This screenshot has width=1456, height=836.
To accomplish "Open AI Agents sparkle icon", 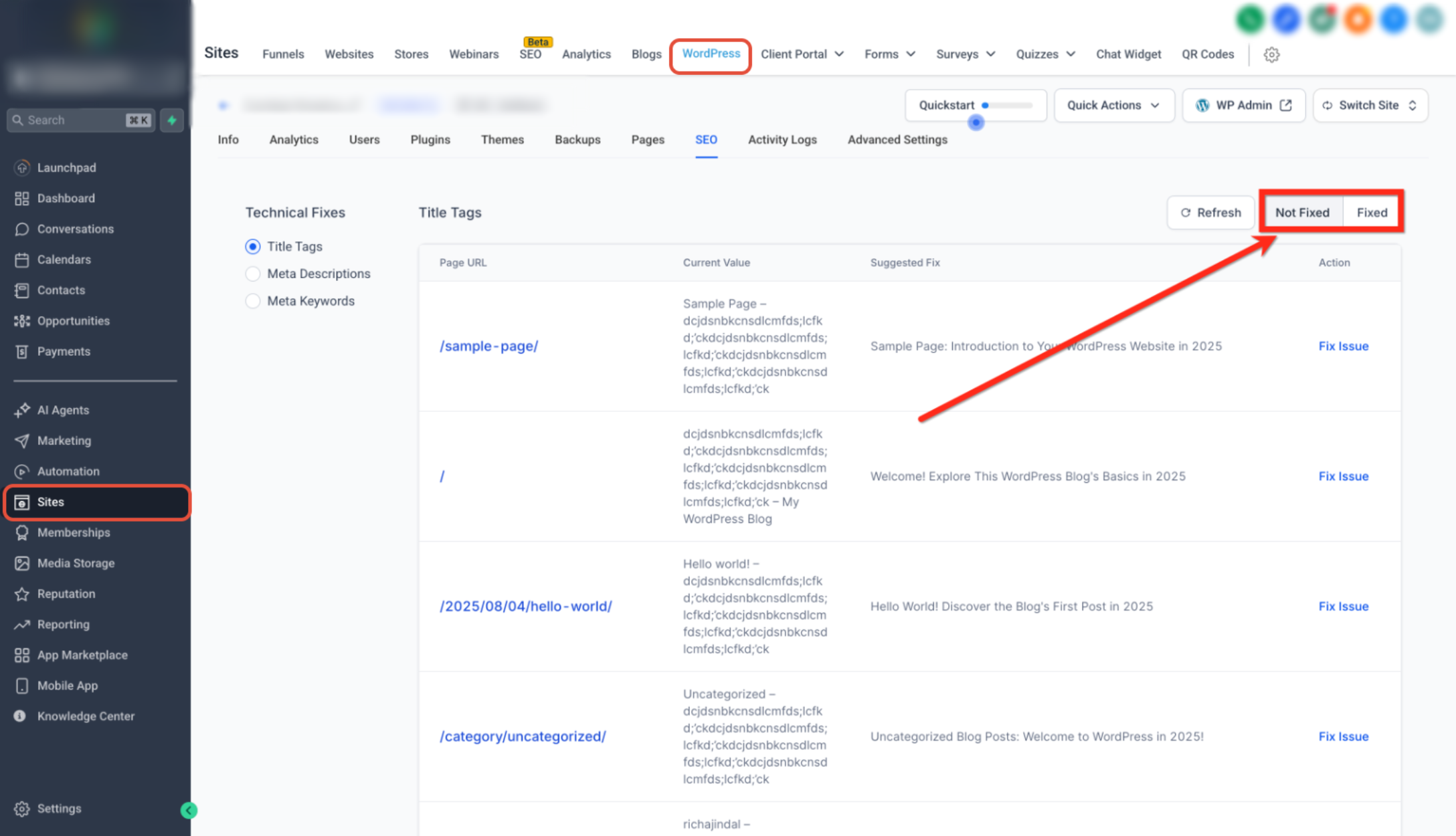I will click(x=22, y=410).
